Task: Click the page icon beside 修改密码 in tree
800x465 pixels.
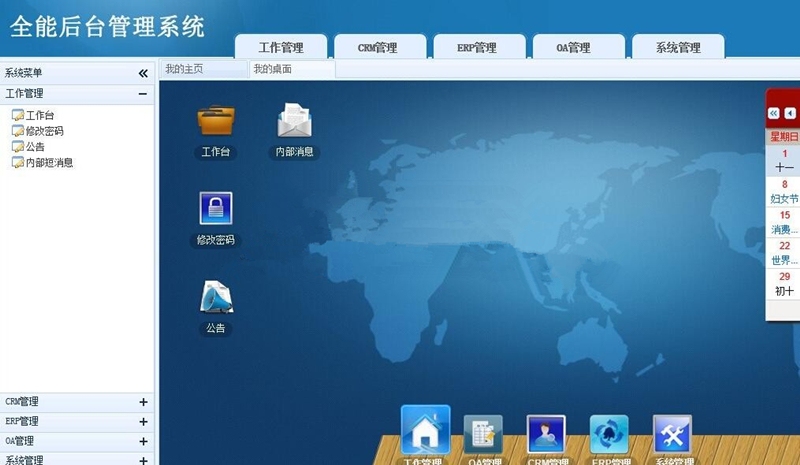Action: tap(18, 131)
